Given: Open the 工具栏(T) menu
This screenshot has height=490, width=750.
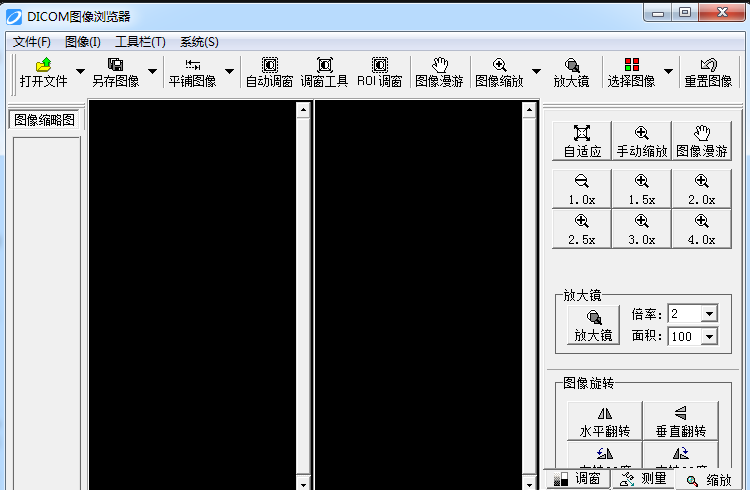Looking at the screenshot, I should (x=140, y=42).
